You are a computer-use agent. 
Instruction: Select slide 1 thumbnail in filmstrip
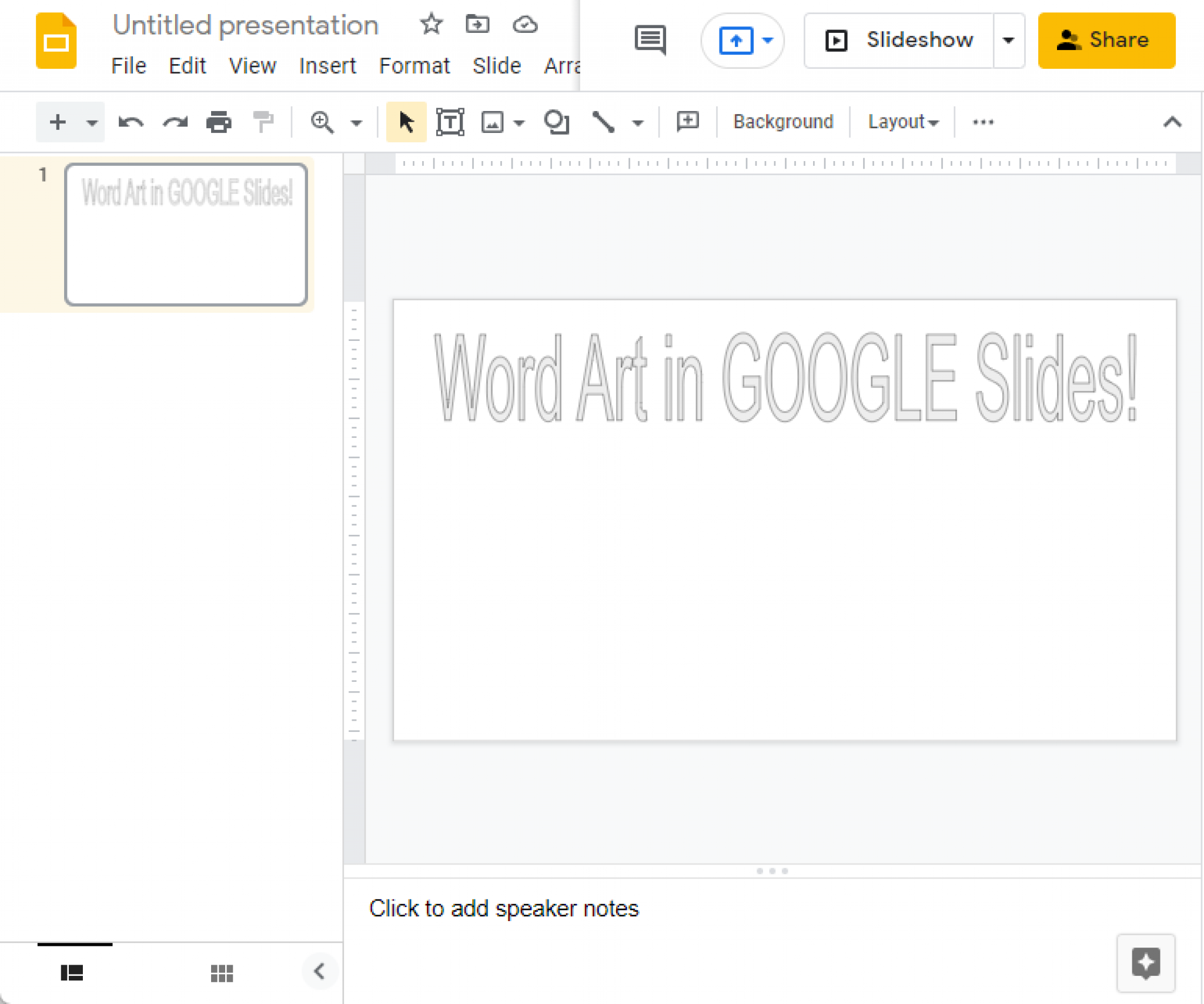pos(186,234)
